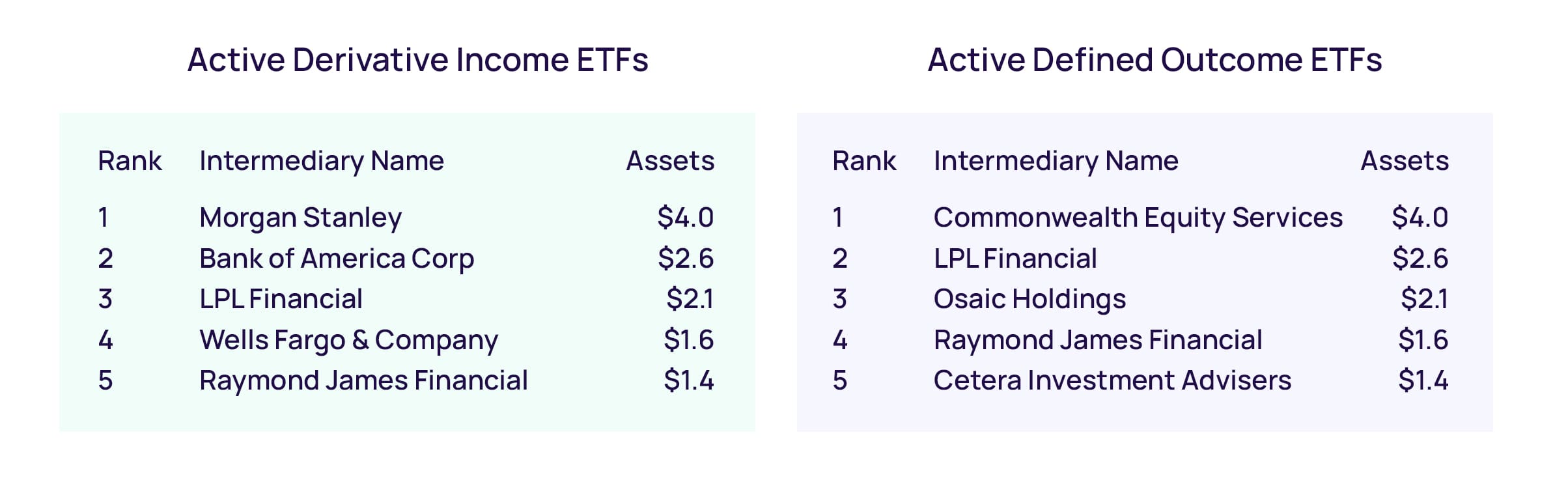
Task: Click Morgan Stanley's $4.0 assets value
Action: click(685, 218)
